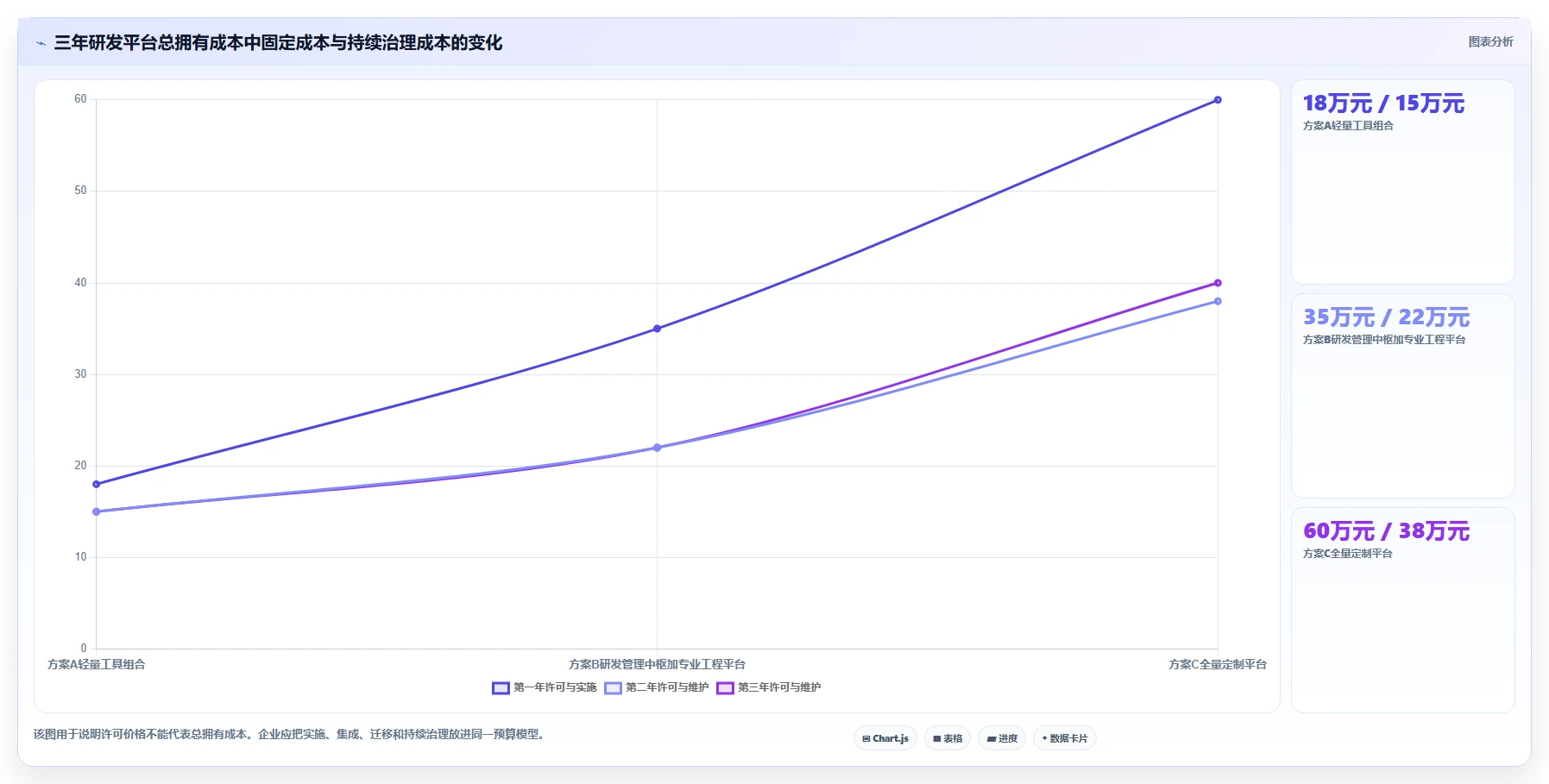
Task: Click third-year data point at value 40
Action: pos(1218,283)
